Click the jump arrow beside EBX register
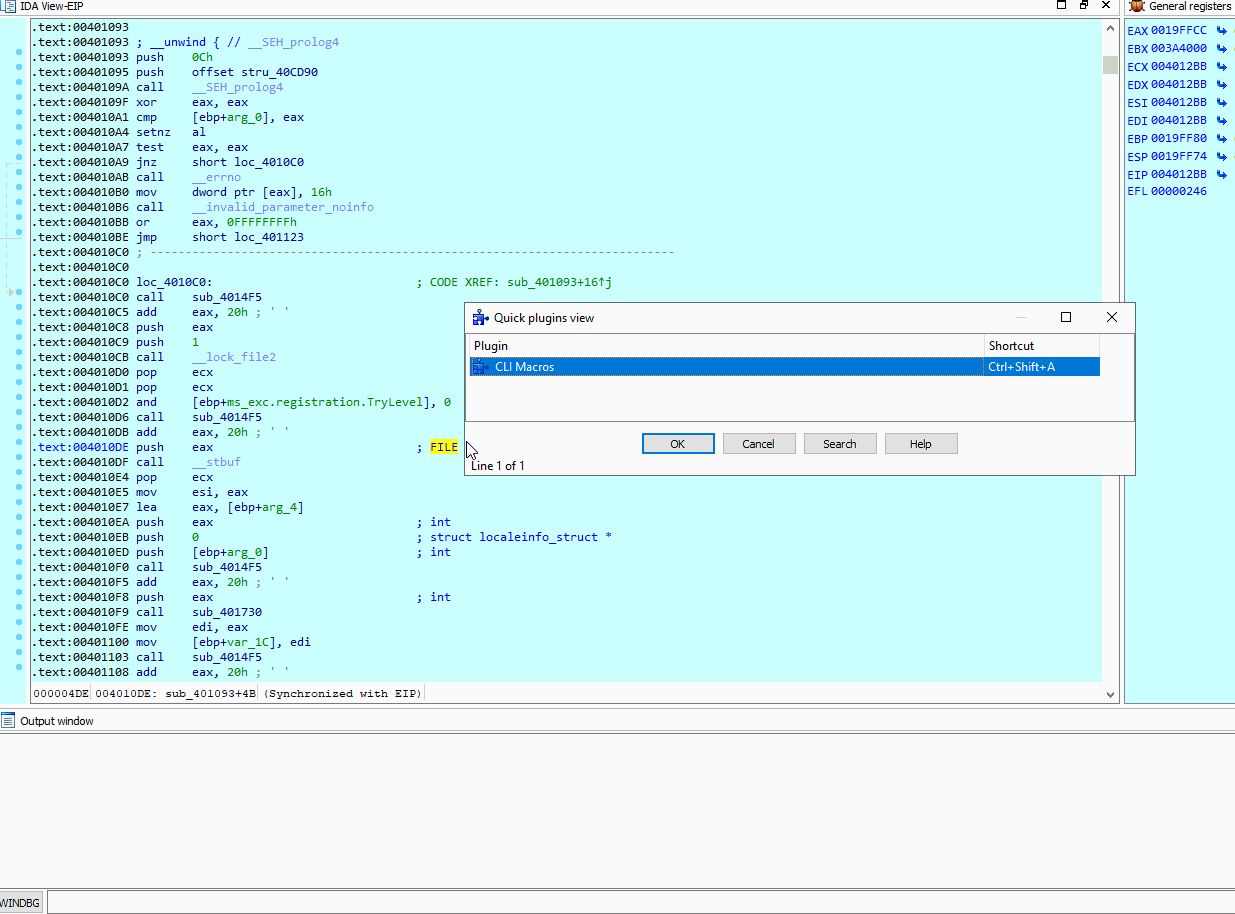Viewport: 1235px width, 914px height. 1221,49
